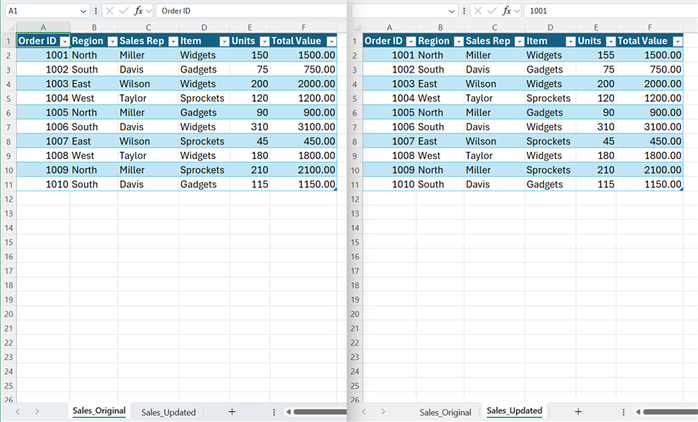This screenshot has height=422, width=698.
Task: Open Region filter dropdown in left window
Action: pyautogui.click(x=113, y=41)
